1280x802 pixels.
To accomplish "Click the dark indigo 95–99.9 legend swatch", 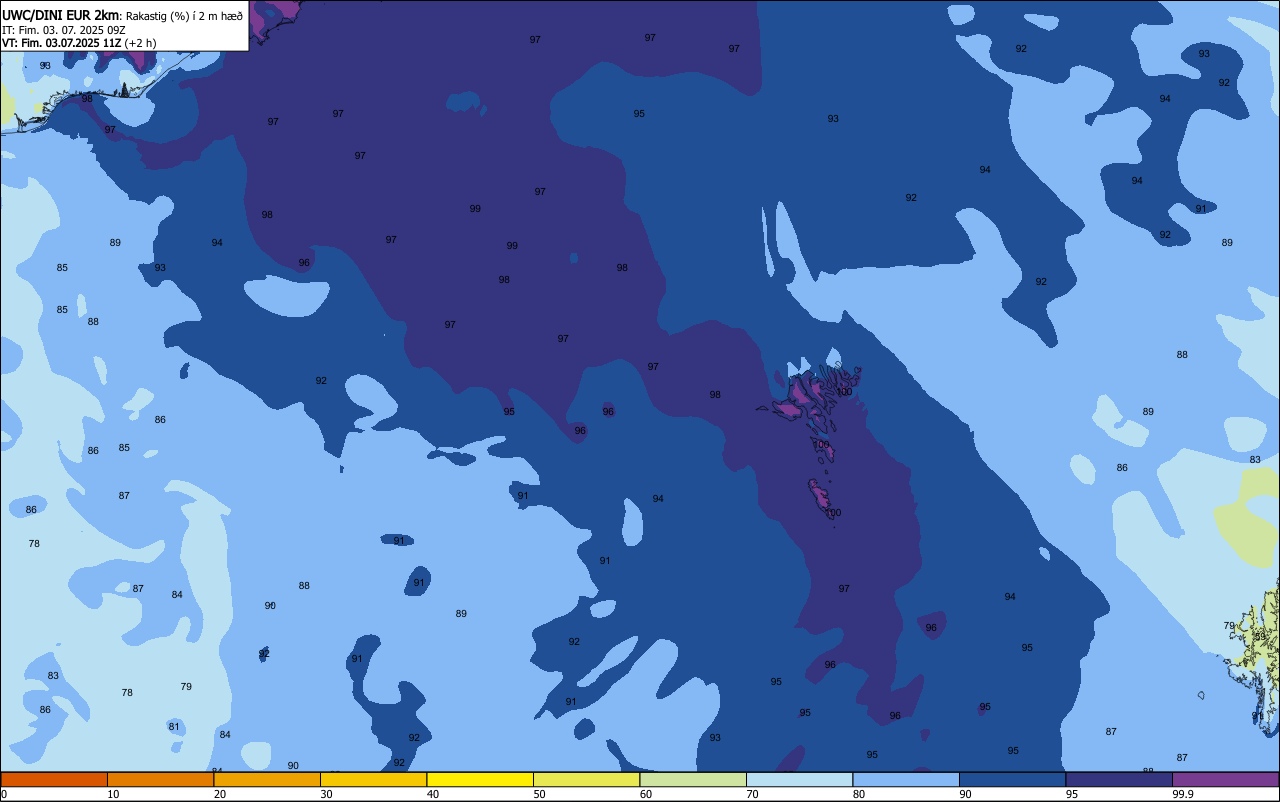I will pyautogui.click(x=1119, y=779).
